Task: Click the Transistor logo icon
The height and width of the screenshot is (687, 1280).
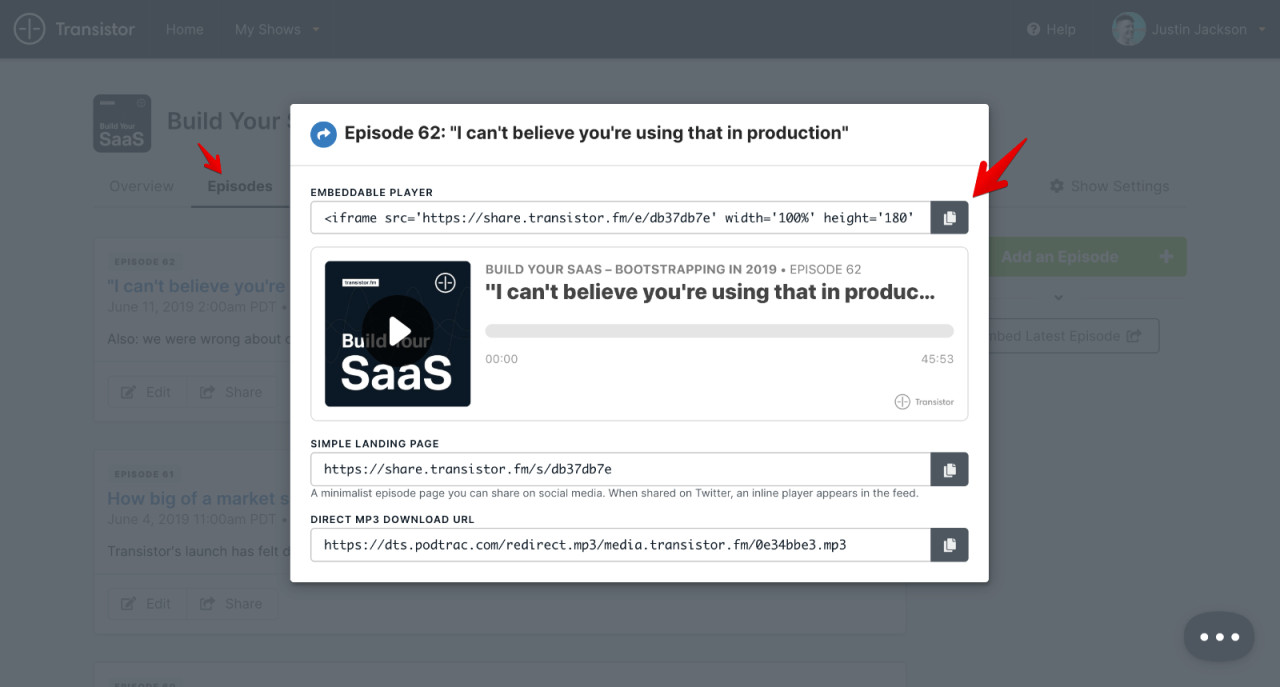Action: 29,29
